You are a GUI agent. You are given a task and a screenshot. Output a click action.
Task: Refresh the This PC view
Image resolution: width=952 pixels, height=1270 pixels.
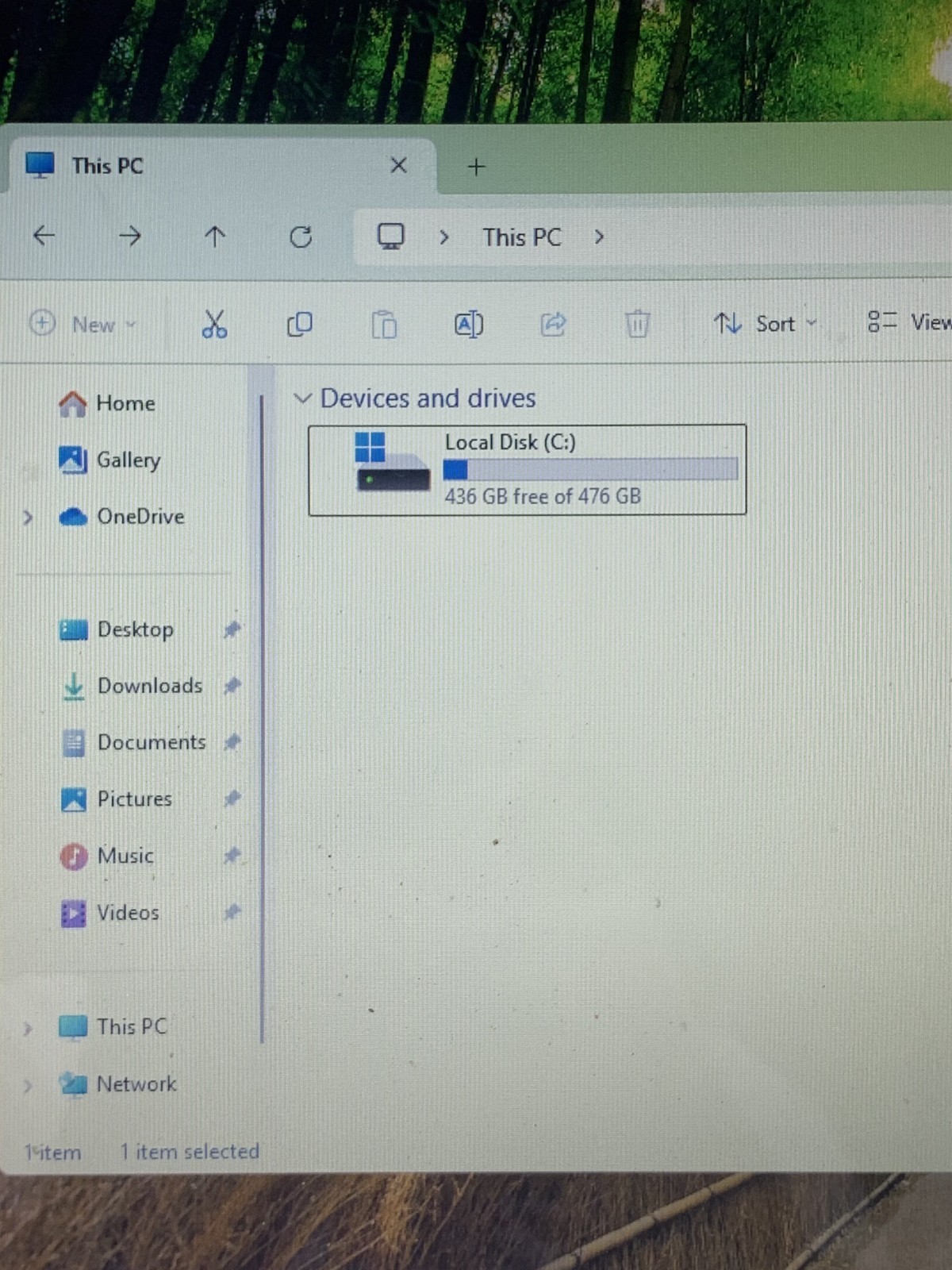point(301,237)
